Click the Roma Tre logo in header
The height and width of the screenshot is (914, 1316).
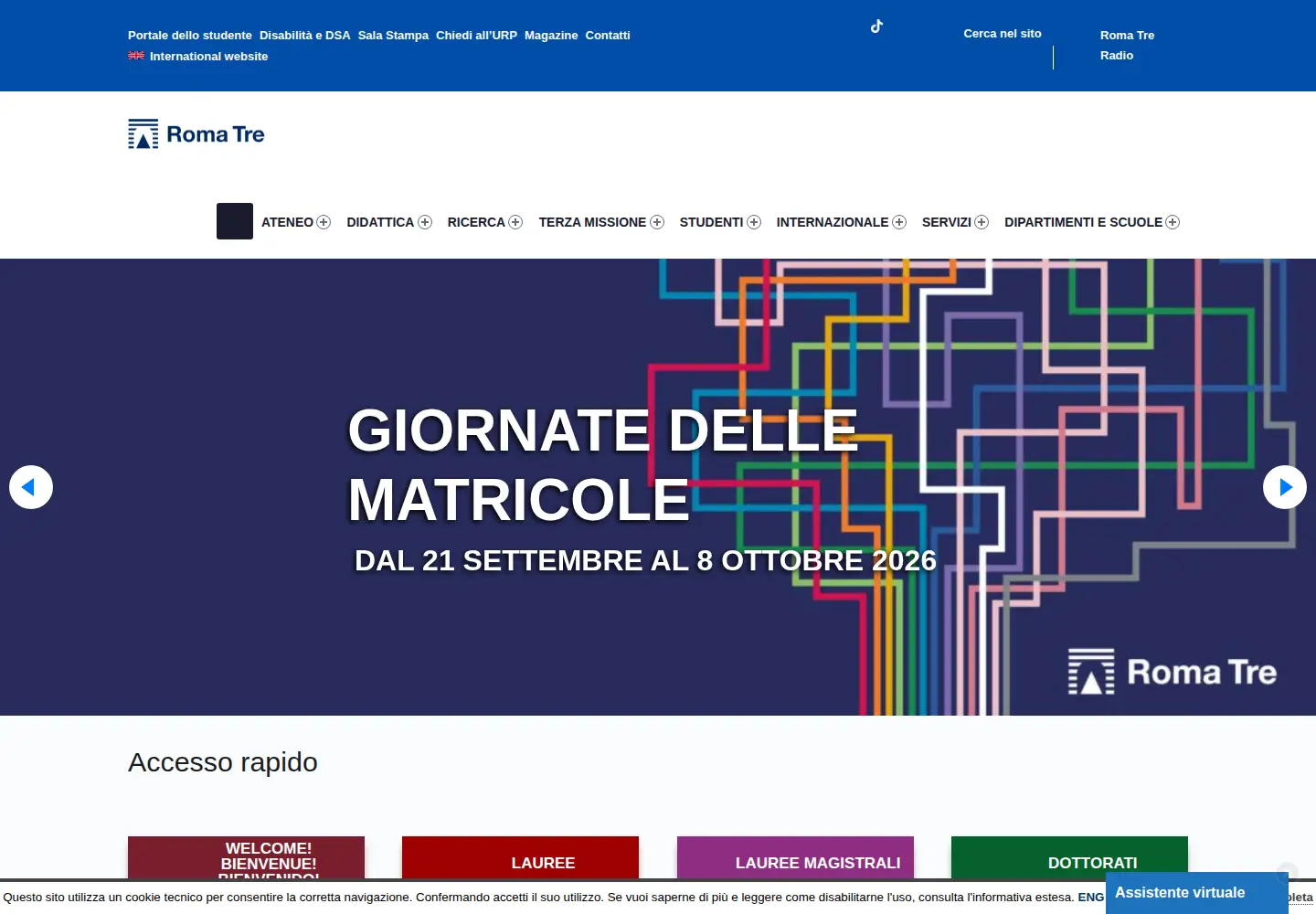point(196,134)
